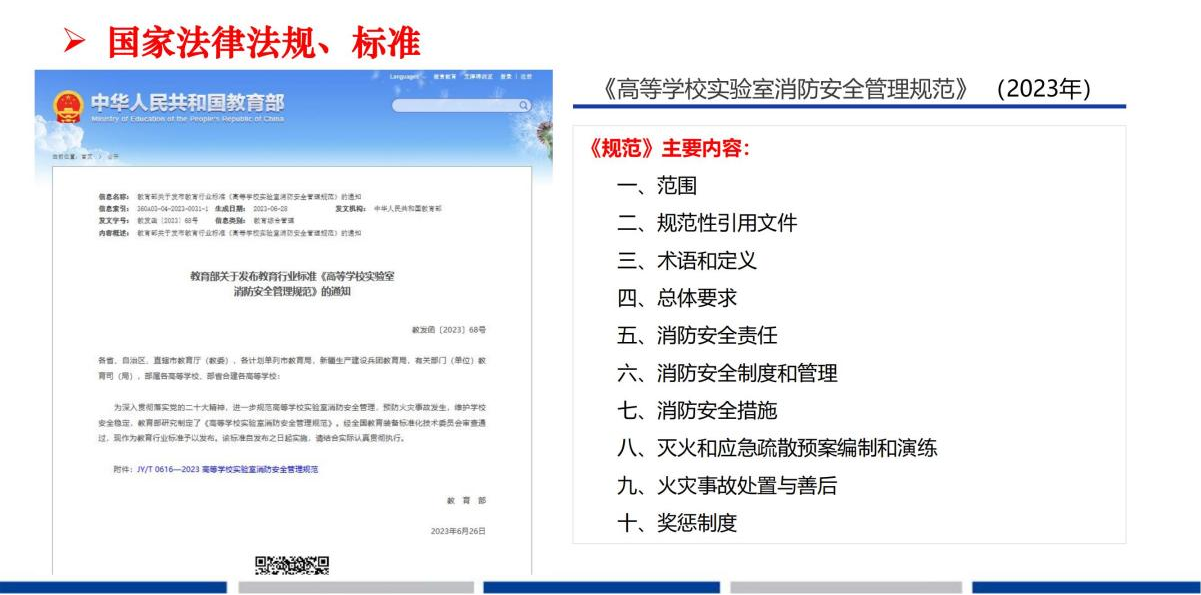1201x595 pixels.
Task: Open the 无障碍浏览 link in top bar
Action: tap(478, 77)
